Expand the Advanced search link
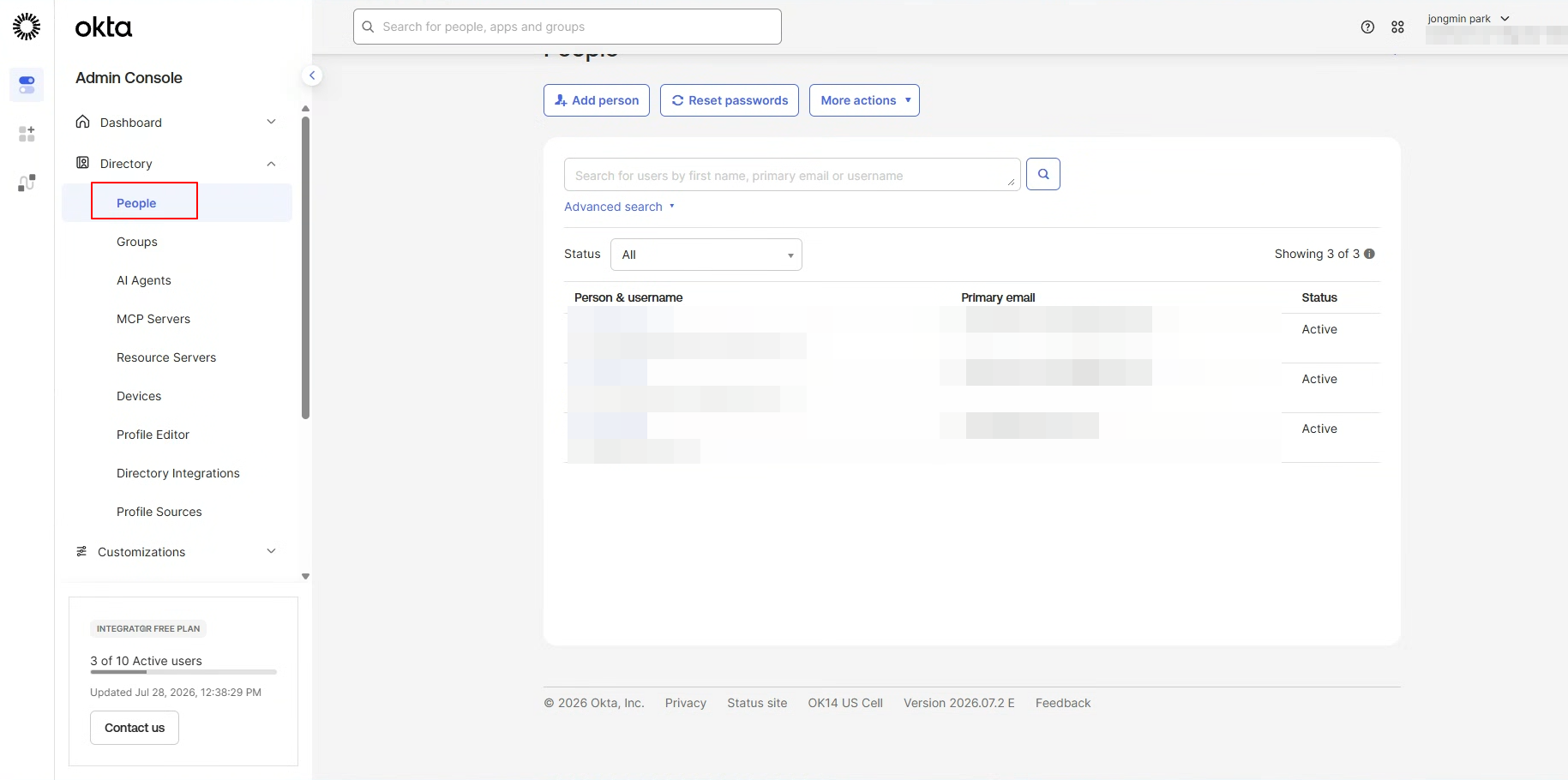 619,207
